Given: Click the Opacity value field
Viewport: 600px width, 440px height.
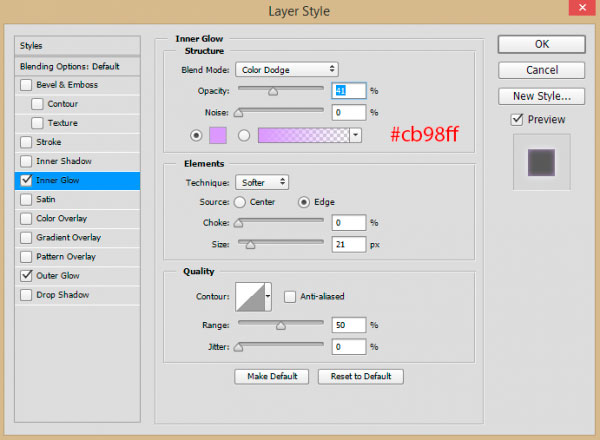Looking at the screenshot, I should (x=349, y=91).
